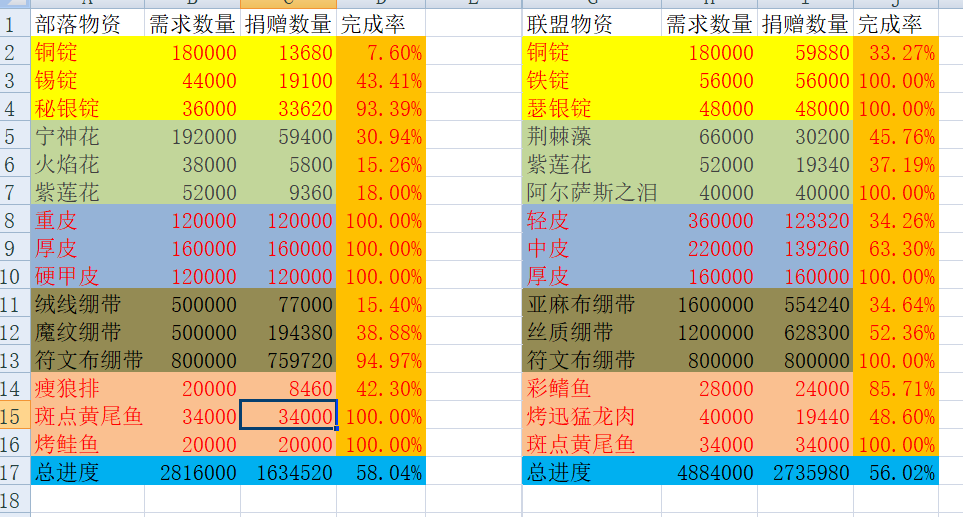Click row header 1
This screenshot has width=963, height=517.
[14, 25]
